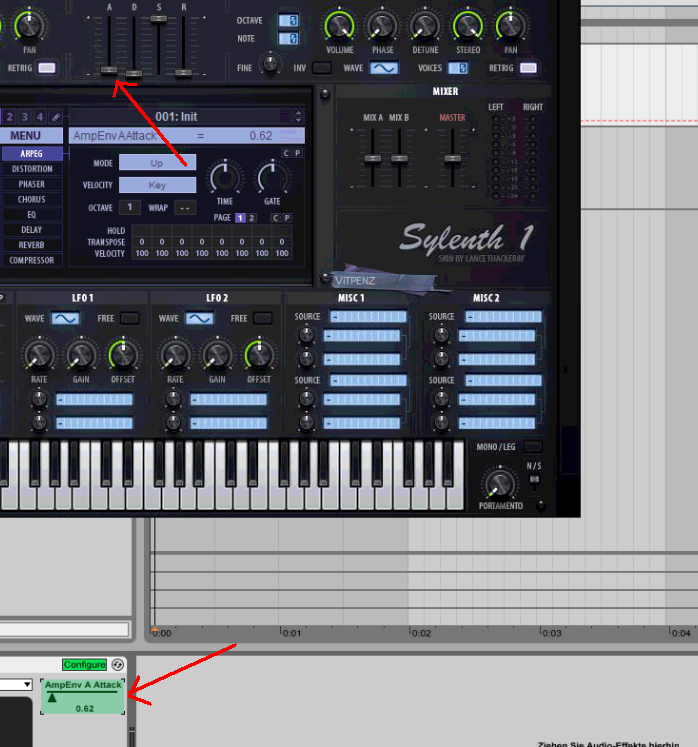This screenshot has width=698, height=747.
Task: Click the pencil edit icon beside part 4
Action: (x=56, y=117)
